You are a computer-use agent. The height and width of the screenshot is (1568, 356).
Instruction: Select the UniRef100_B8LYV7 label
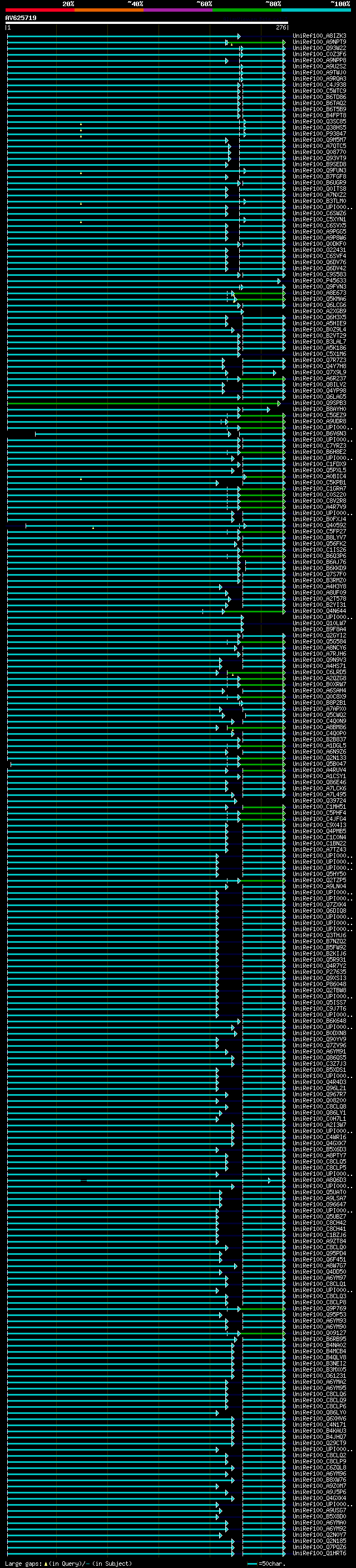pyautogui.click(x=319, y=537)
